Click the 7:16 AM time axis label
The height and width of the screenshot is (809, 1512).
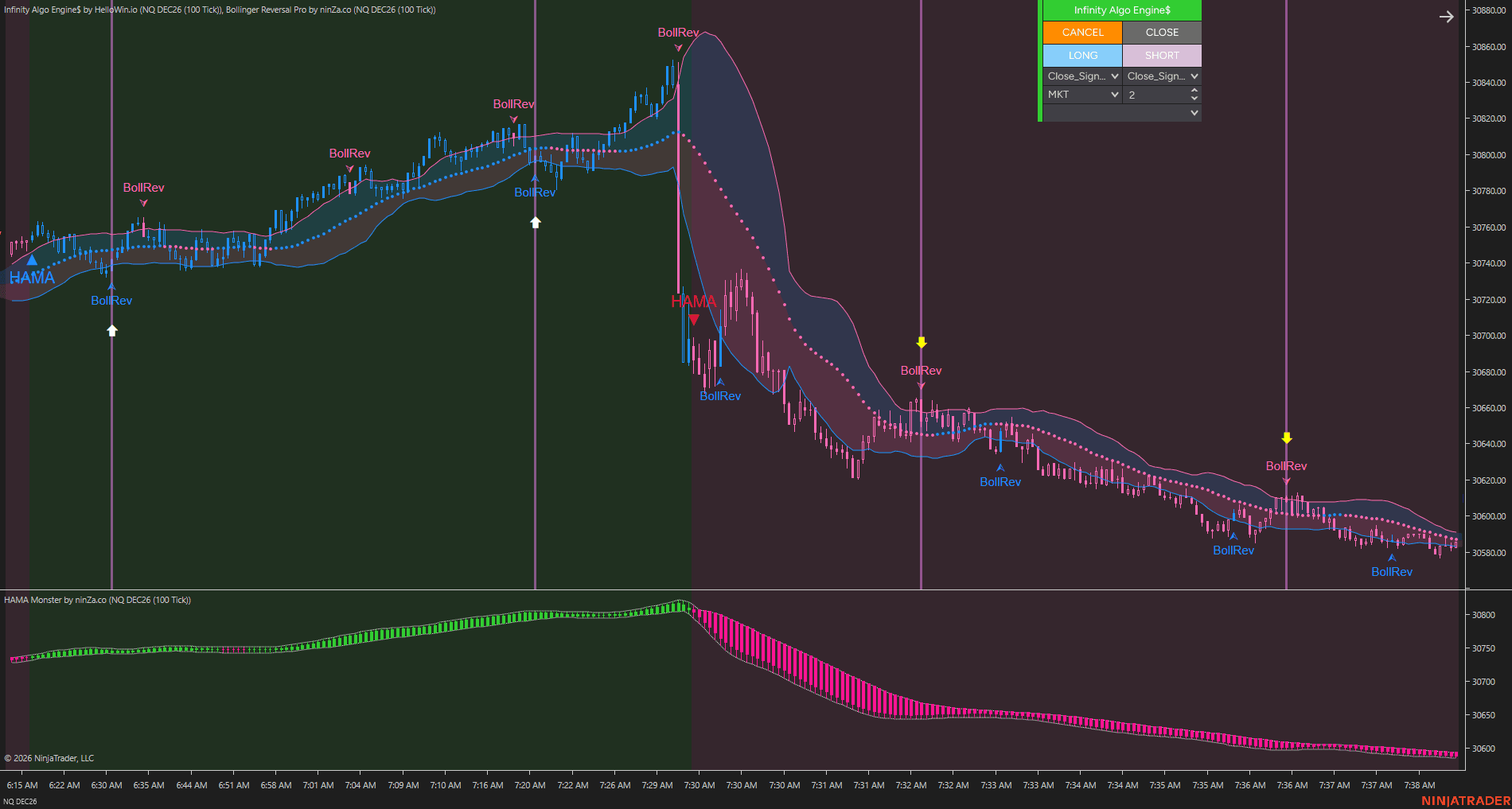[x=488, y=785]
